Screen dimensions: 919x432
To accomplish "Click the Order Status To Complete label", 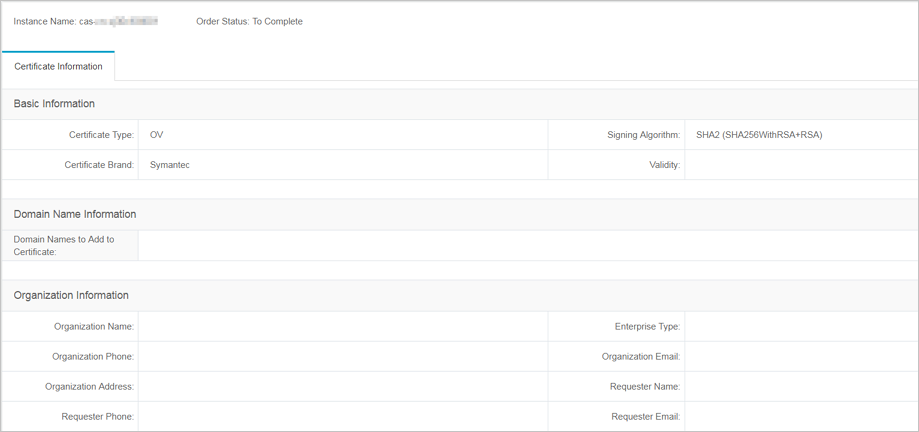I will click(x=250, y=22).
